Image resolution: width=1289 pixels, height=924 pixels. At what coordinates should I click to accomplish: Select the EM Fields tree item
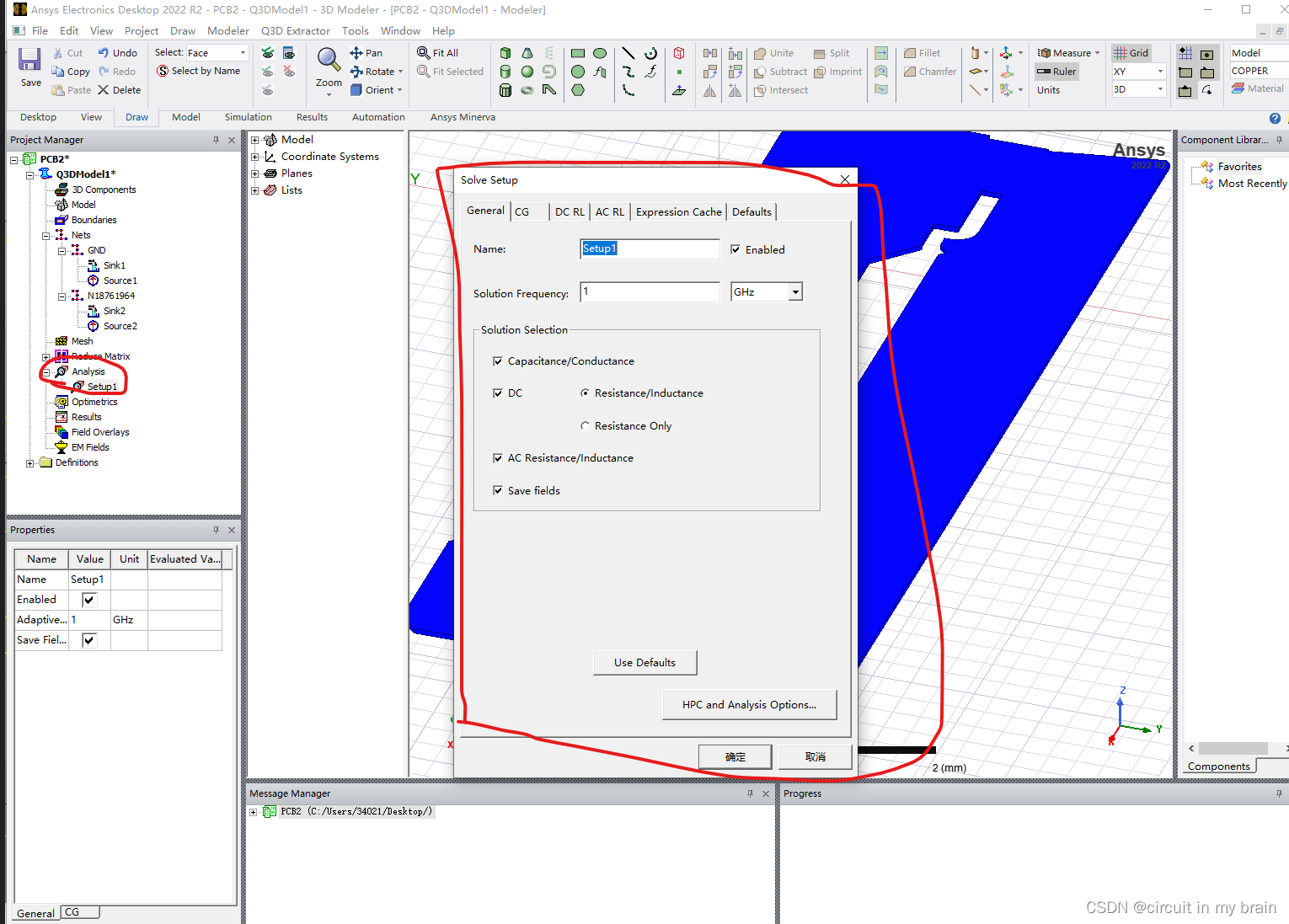pyautogui.click(x=90, y=447)
